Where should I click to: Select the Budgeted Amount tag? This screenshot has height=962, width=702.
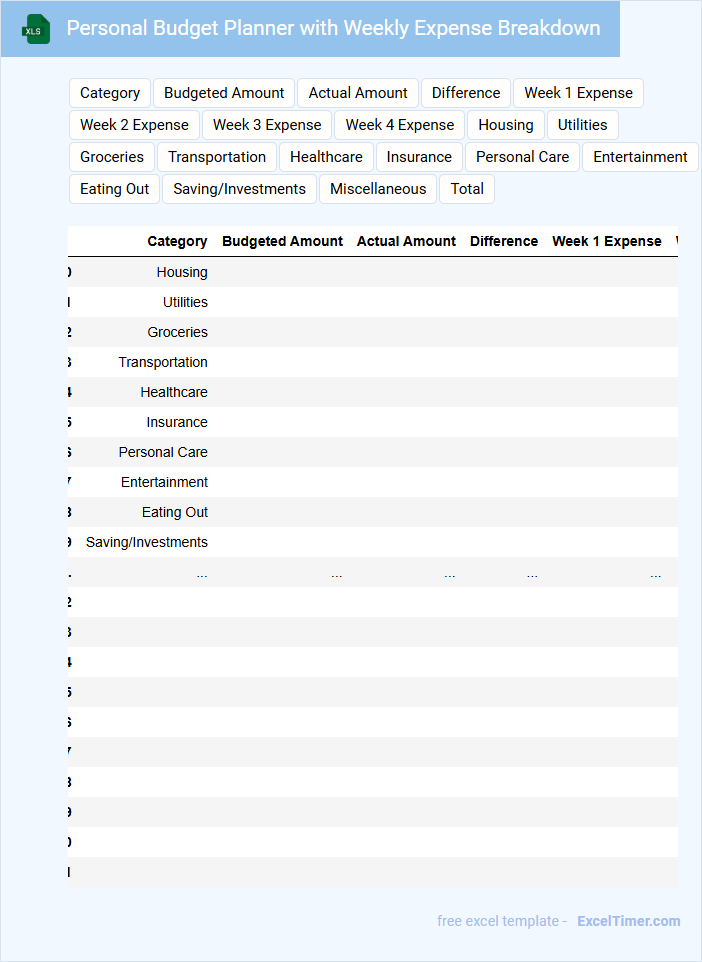point(224,93)
